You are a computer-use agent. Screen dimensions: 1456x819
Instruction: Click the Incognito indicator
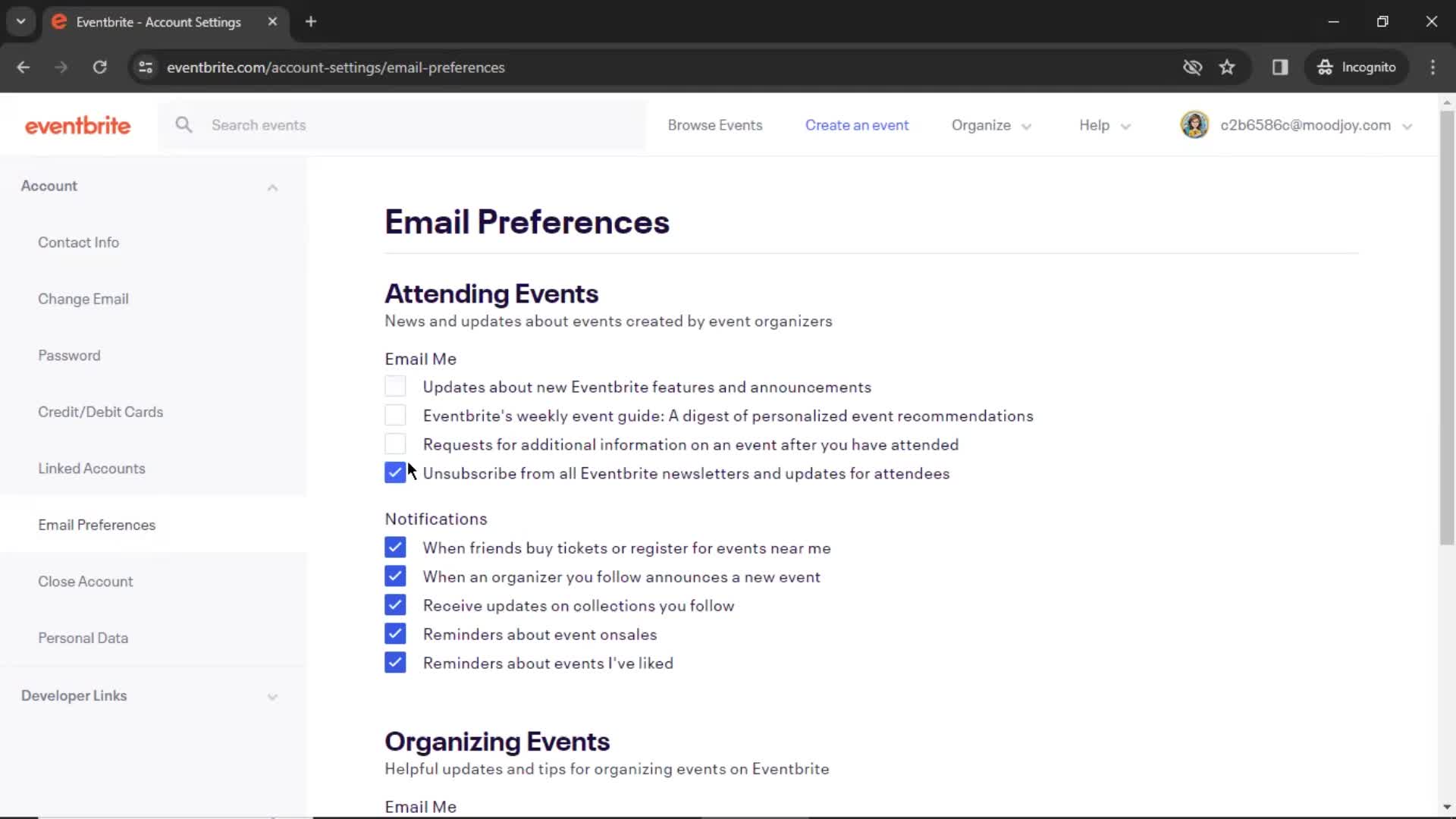click(x=1357, y=67)
